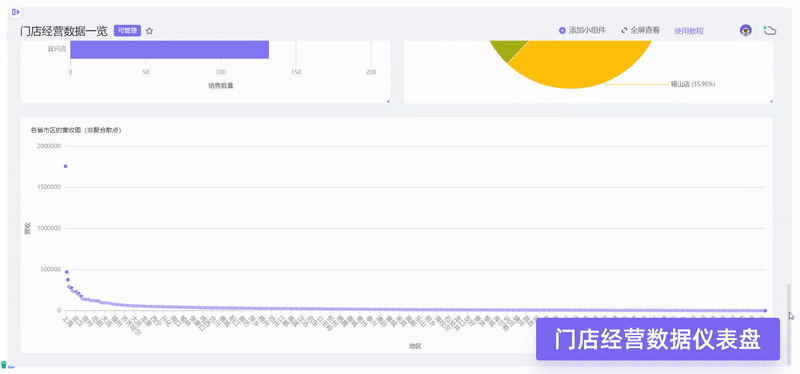
Task: Click the cloud status icon
Action: click(x=770, y=31)
